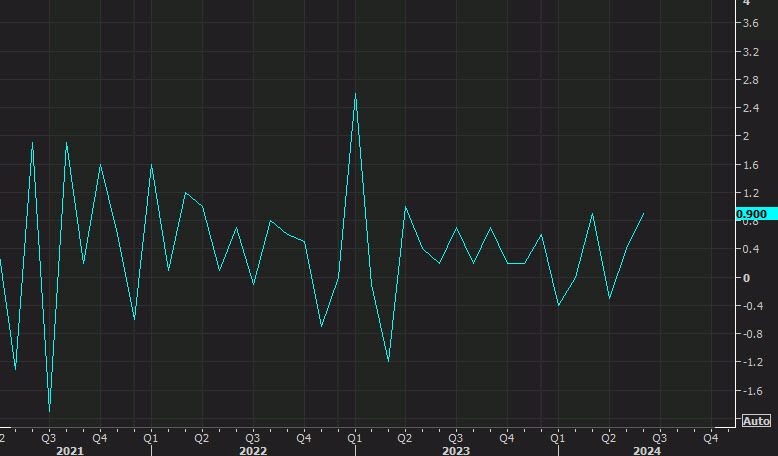Image resolution: width=778 pixels, height=456 pixels.
Task: Click the -1.6 tick on the value axis
Action: pyautogui.click(x=748, y=392)
